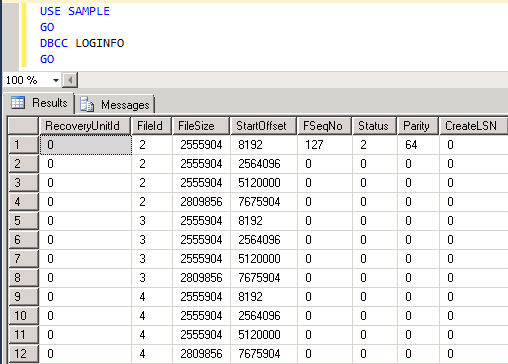Click the select-all corner grid cell

tap(23, 126)
